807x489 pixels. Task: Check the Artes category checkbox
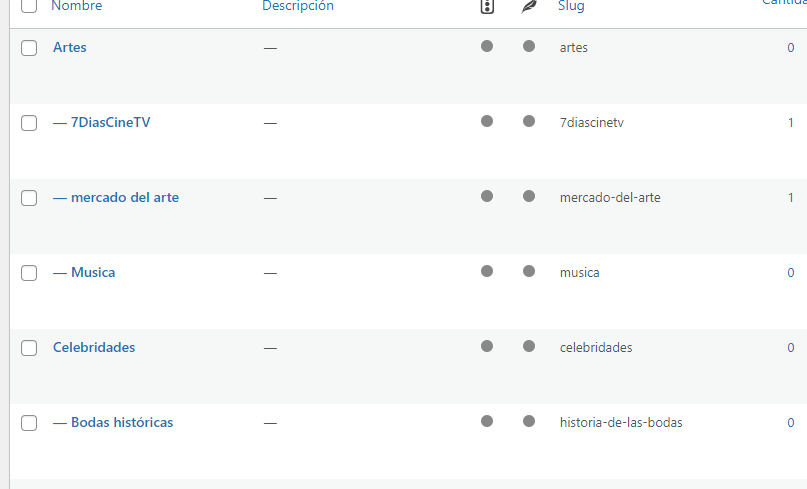tap(29, 48)
